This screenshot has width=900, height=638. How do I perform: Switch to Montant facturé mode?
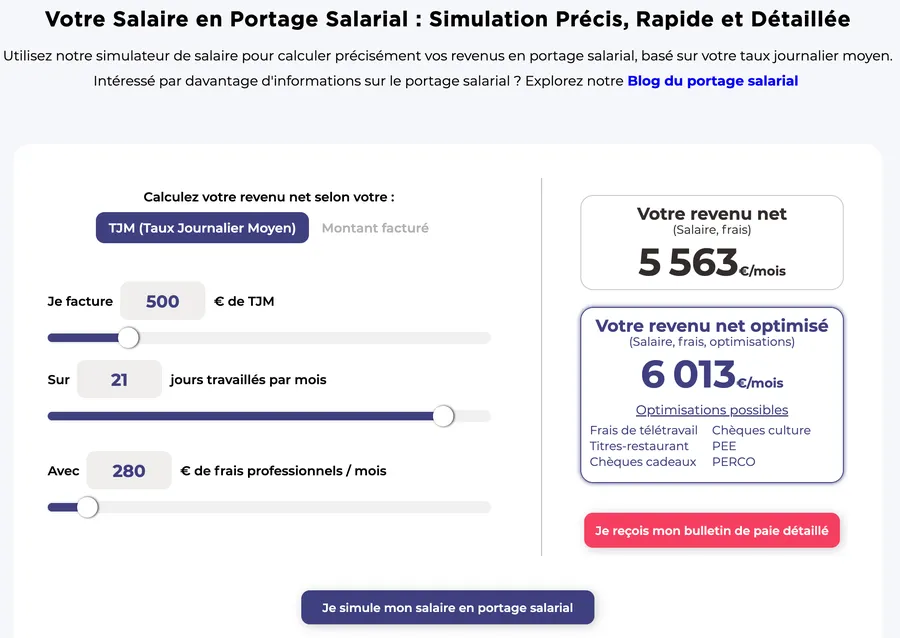(375, 228)
